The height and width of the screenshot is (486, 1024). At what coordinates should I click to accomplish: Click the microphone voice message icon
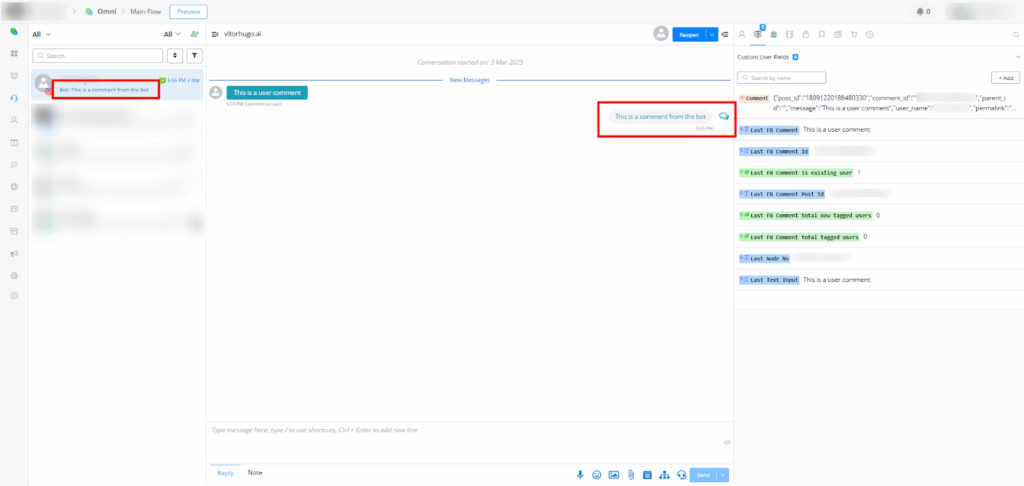point(580,474)
